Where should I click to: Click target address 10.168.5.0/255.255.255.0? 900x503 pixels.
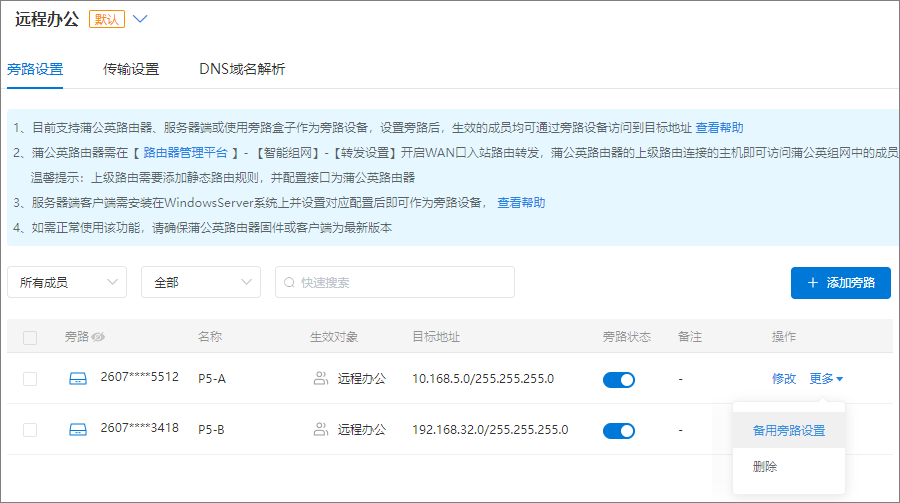pos(483,378)
